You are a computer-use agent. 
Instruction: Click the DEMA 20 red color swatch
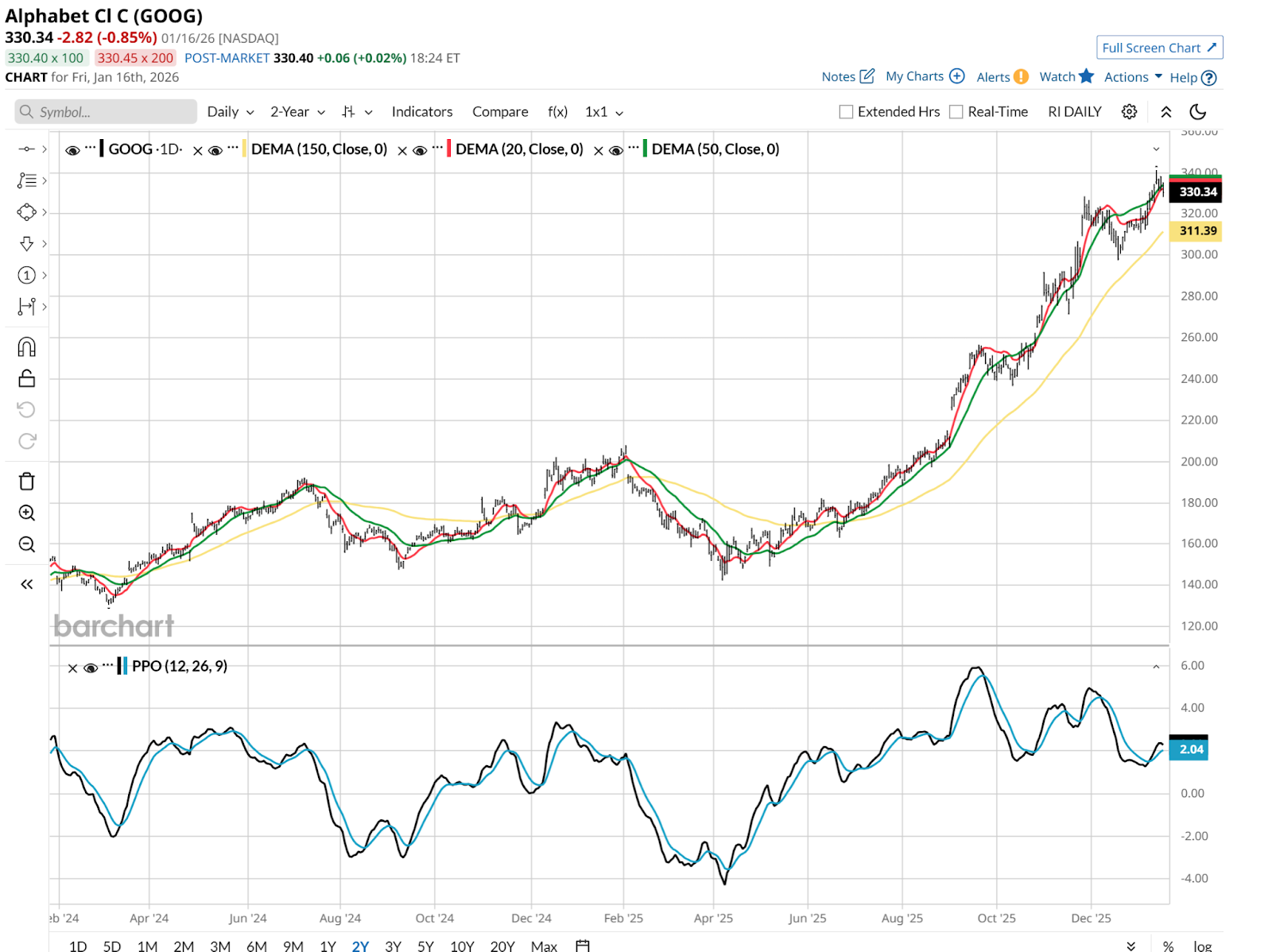click(x=449, y=149)
